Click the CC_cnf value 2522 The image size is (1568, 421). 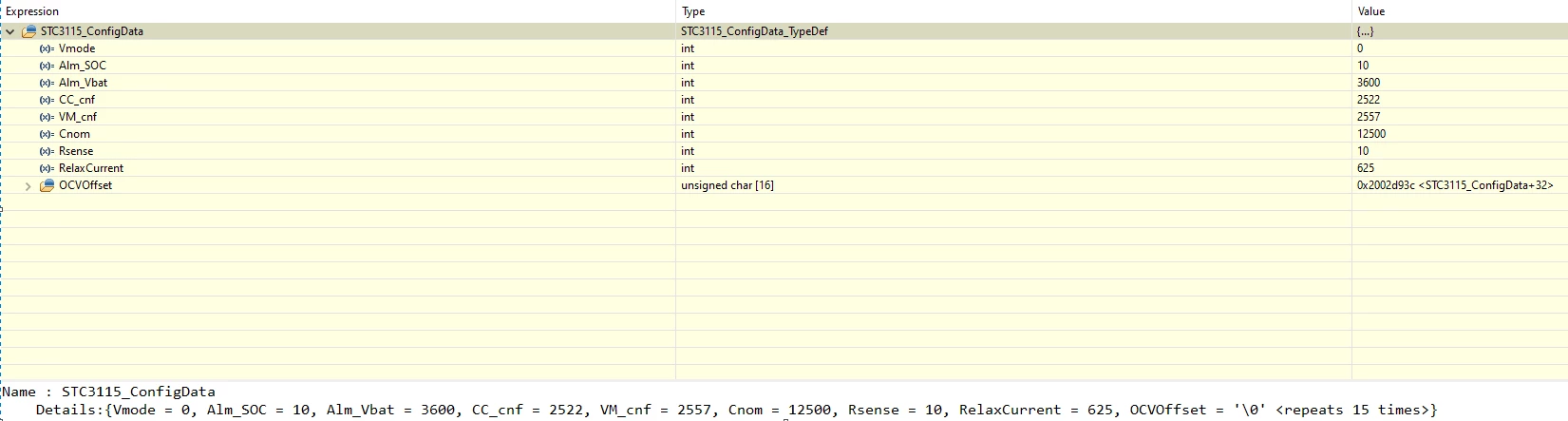[x=1369, y=100]
